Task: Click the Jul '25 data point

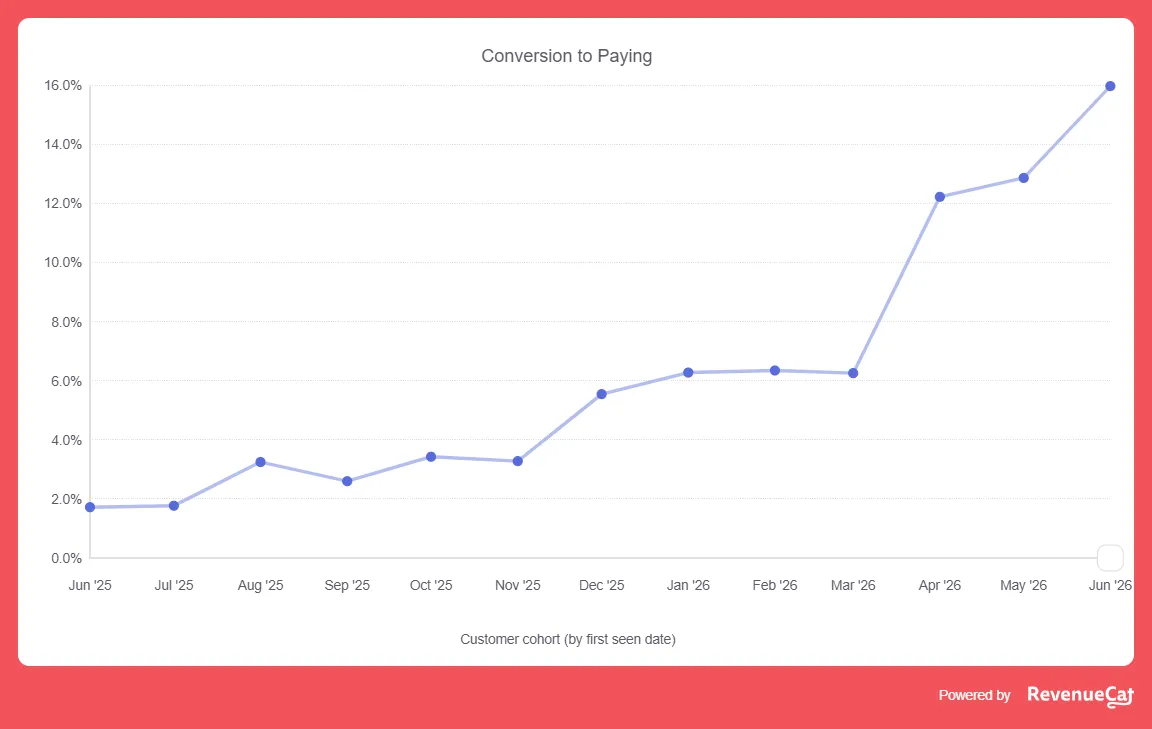Action: (174, 506)
